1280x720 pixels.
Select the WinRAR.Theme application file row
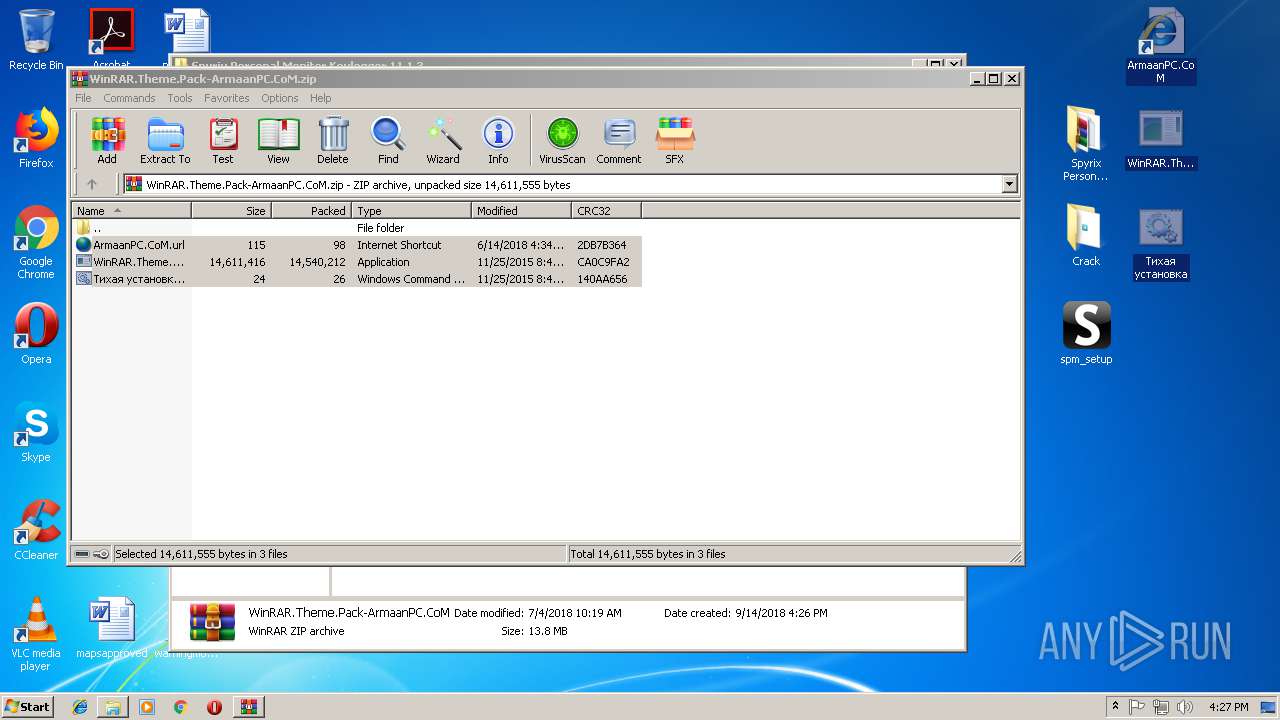(356, 262)
